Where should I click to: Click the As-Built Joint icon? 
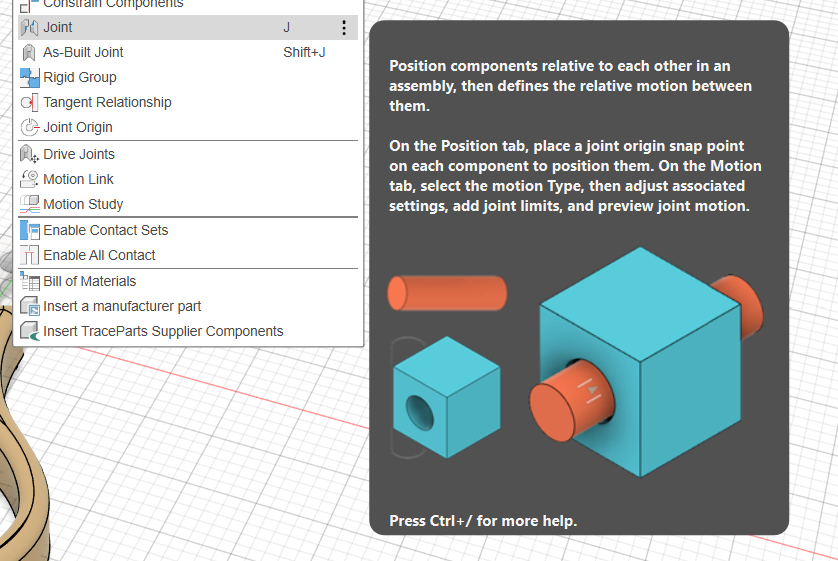pyautogui.click(x=29, y=53)
